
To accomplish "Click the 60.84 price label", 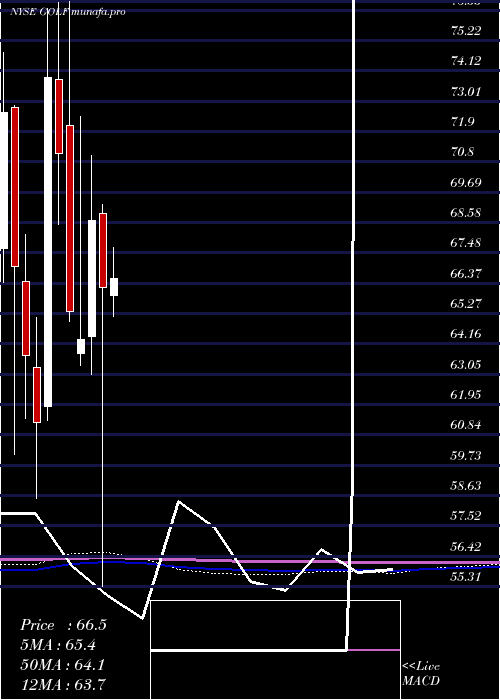I will point(467,425).
